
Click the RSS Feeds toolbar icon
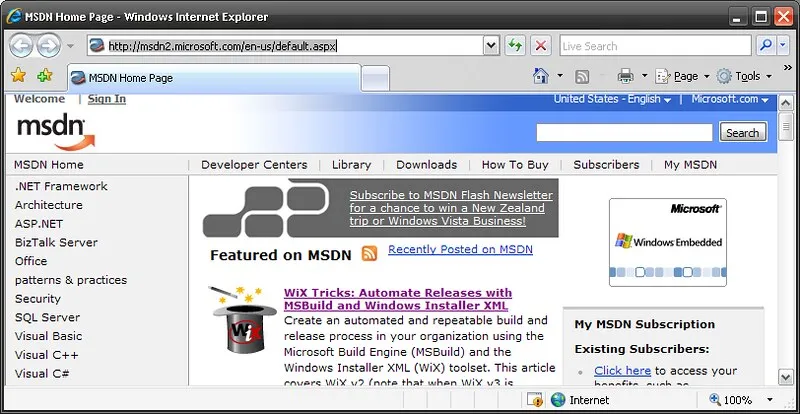click(582, 77)
